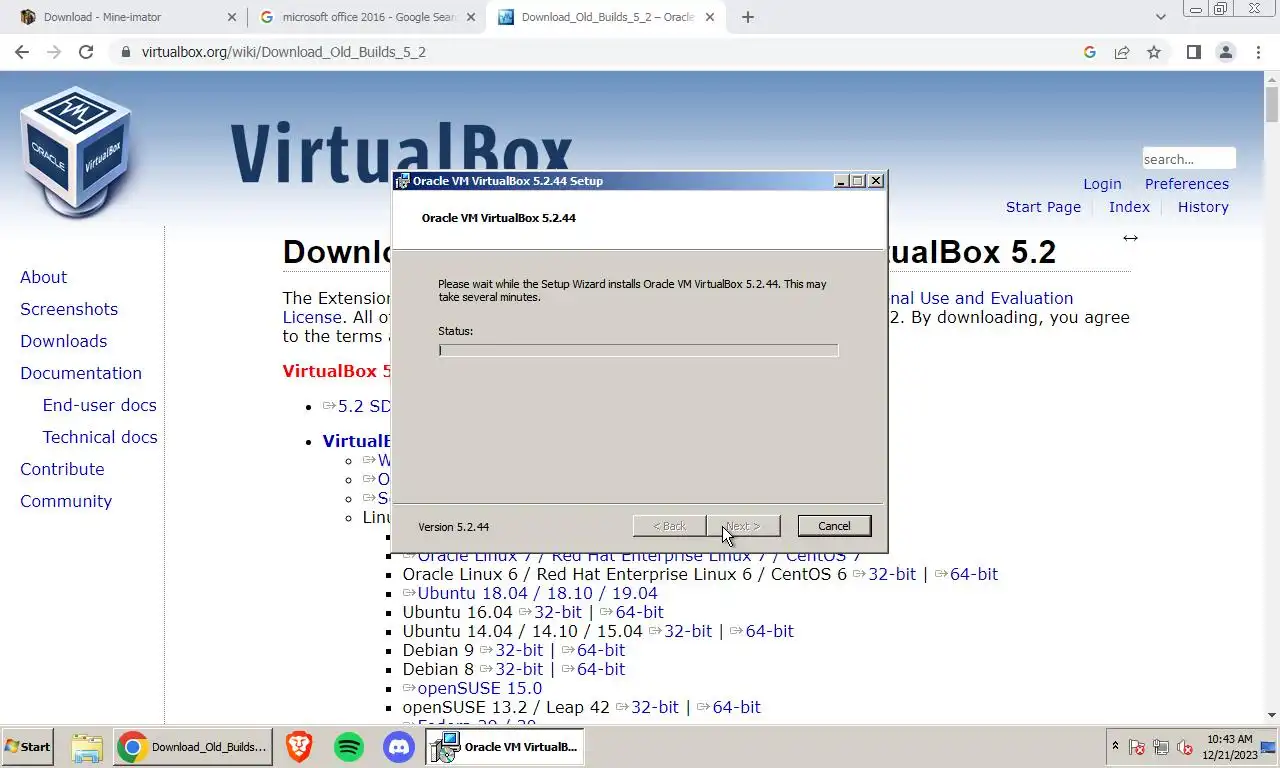This screenshot has height=768, width=1280.
Task: Click the License link in the page text
Action: click(312, 317)
